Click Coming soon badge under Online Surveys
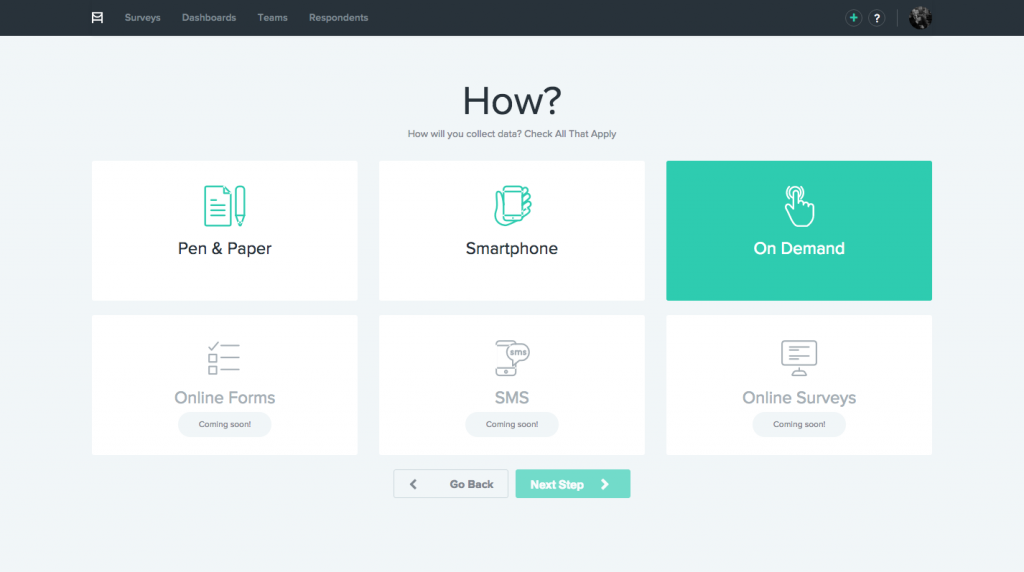Viewport: 1024px width, 572px height. (799, 424)
